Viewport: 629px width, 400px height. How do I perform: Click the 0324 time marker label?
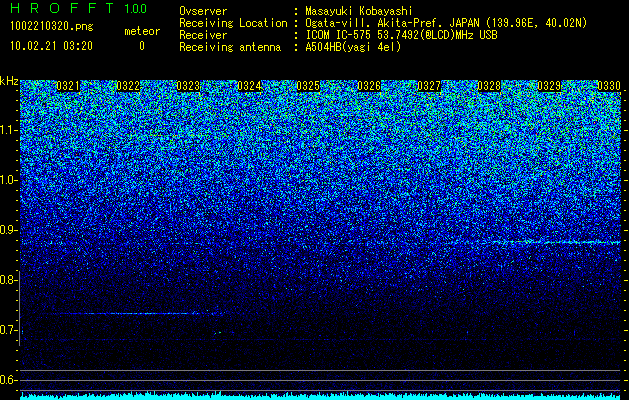tap(249, 86)
